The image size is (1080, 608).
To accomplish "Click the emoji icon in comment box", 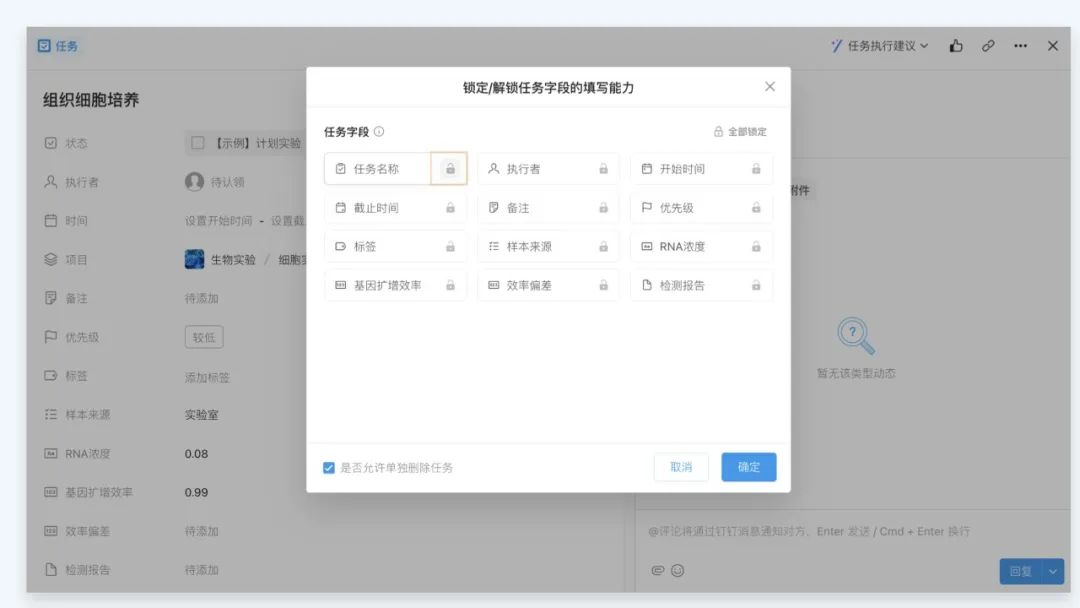I will coord(677,571).
